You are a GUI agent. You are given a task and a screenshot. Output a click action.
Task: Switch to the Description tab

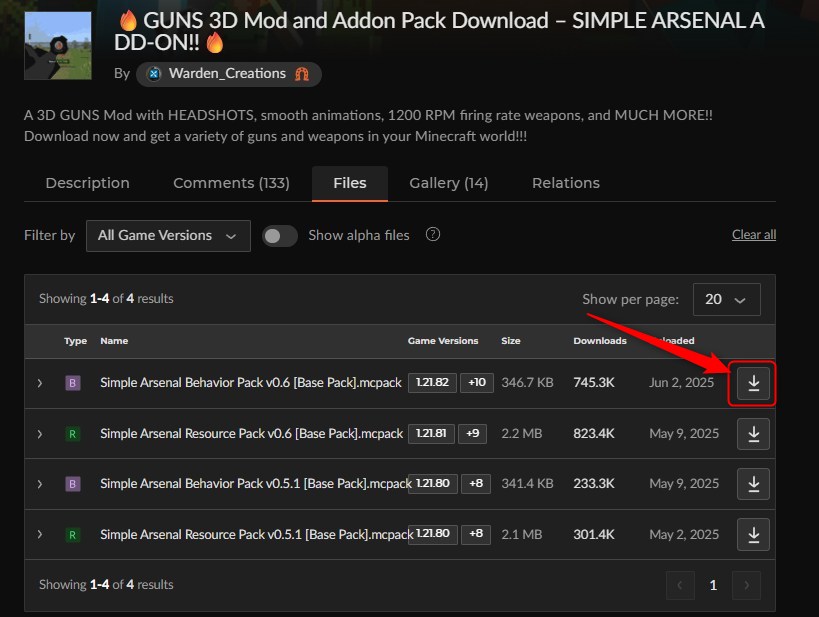tap(88, 183)
